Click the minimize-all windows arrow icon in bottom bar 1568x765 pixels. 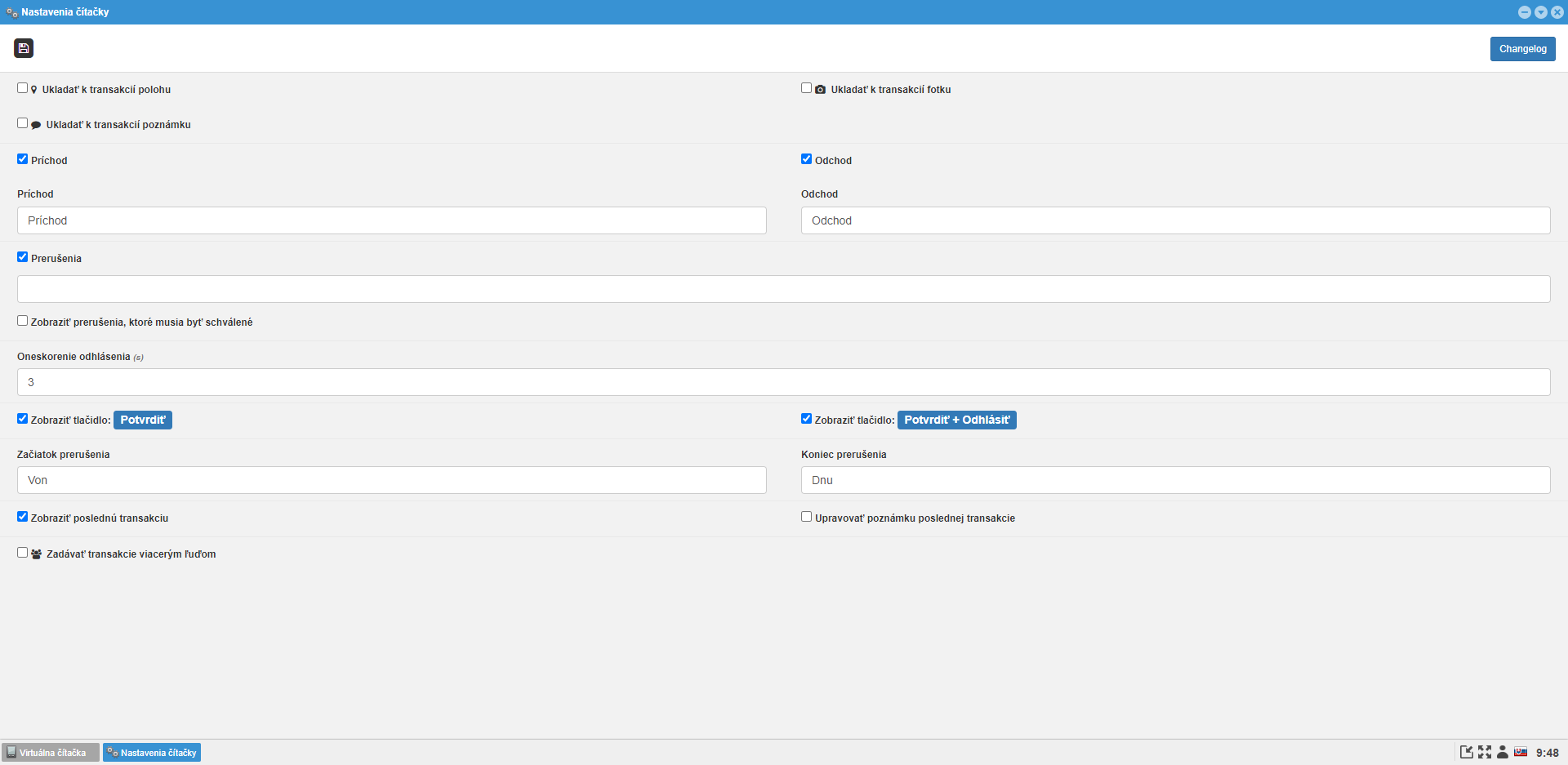pyautogui.click(x=1467, y=752)
